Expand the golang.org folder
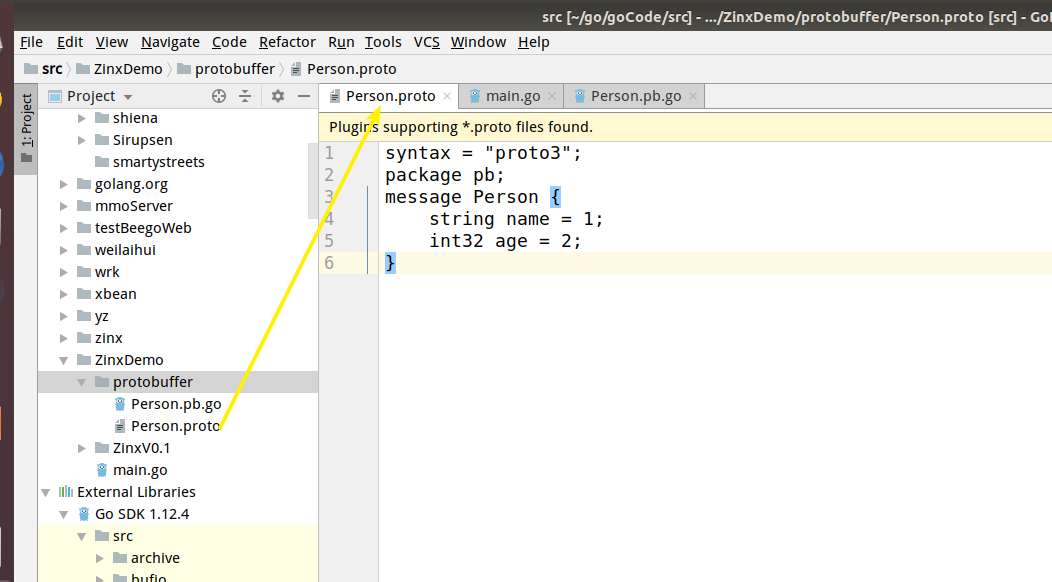Image resolution: width=1052 pixels, height=582 pixels. click(x=64, y=184)
